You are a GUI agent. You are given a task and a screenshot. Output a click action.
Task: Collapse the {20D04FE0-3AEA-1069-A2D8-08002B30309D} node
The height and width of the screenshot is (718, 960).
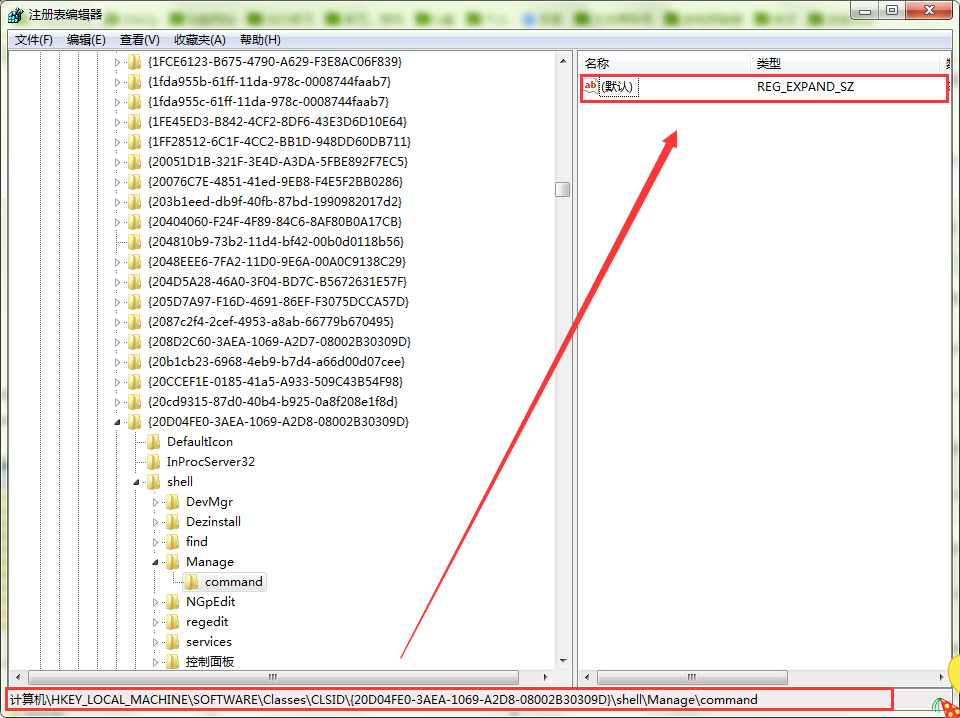click(118, 422)
